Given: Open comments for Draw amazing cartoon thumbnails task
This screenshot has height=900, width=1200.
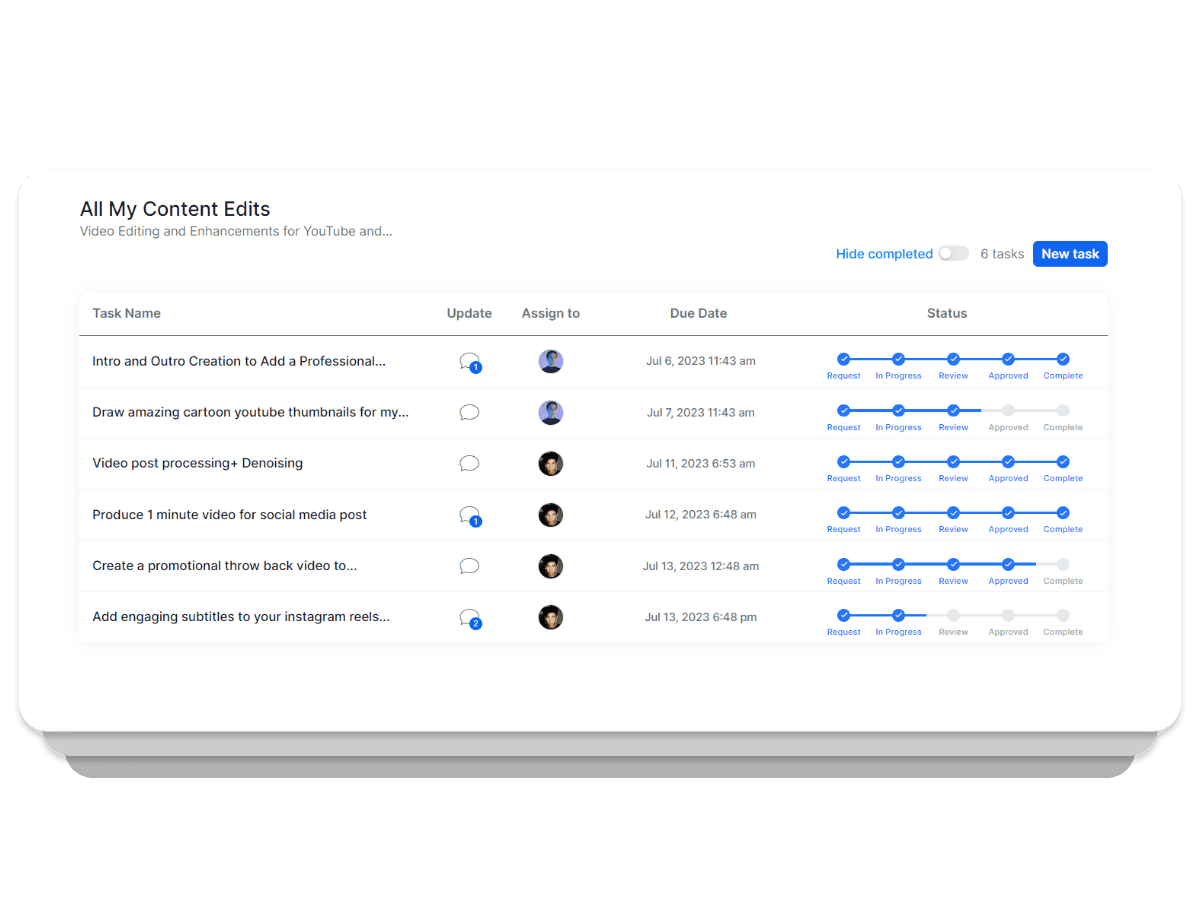Looking at the screenshot, I should click(x=469, y=412).
